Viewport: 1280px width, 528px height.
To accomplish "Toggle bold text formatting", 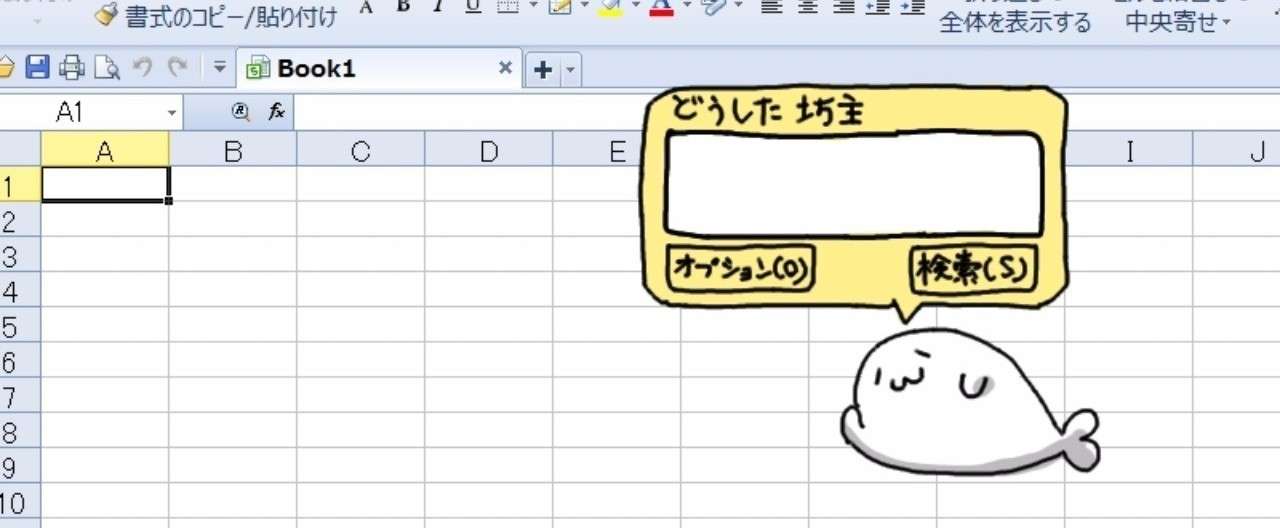I will [403, 6].
